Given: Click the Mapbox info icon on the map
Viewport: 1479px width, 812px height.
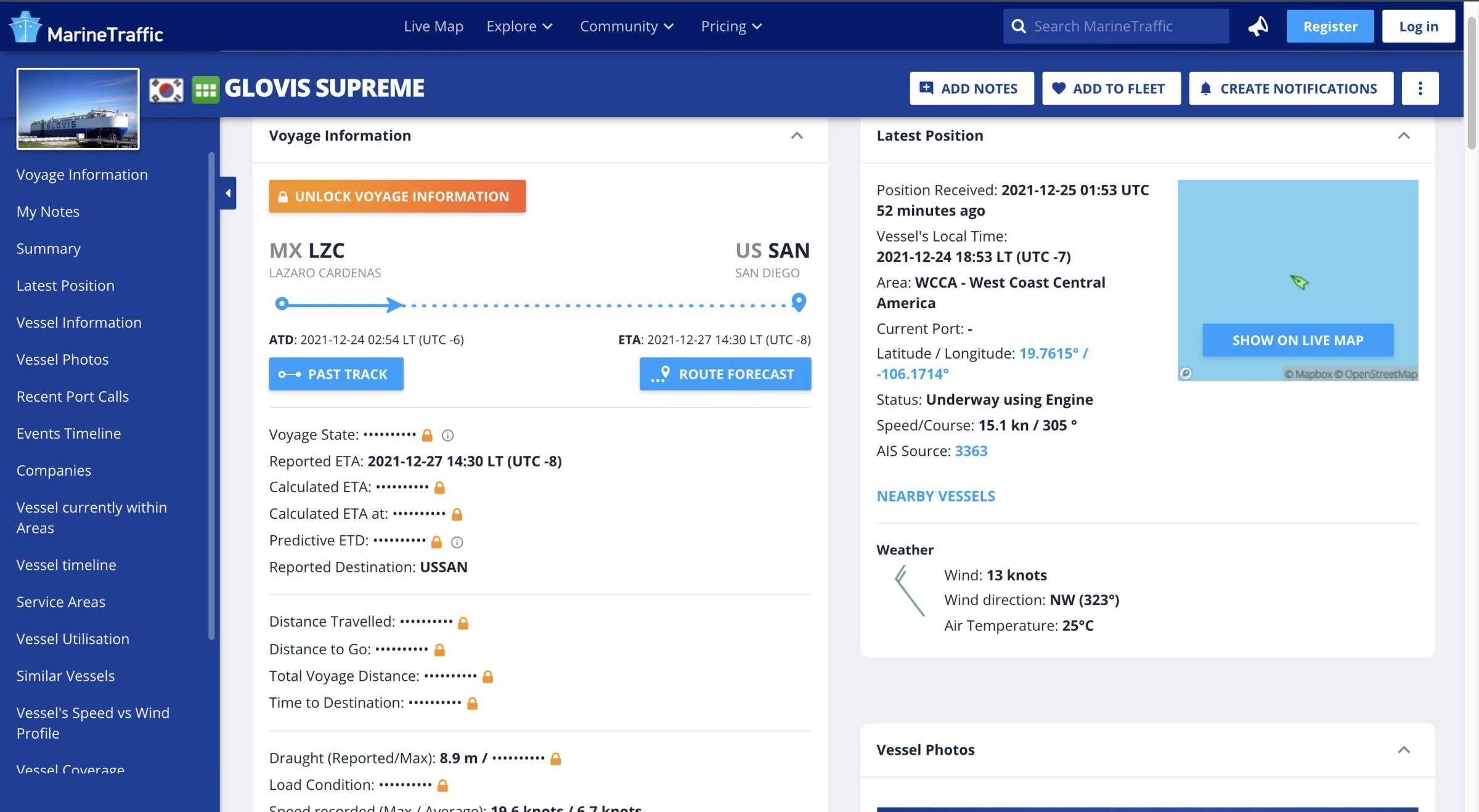Looking at the screenshot, I should tap(1186, 373).
